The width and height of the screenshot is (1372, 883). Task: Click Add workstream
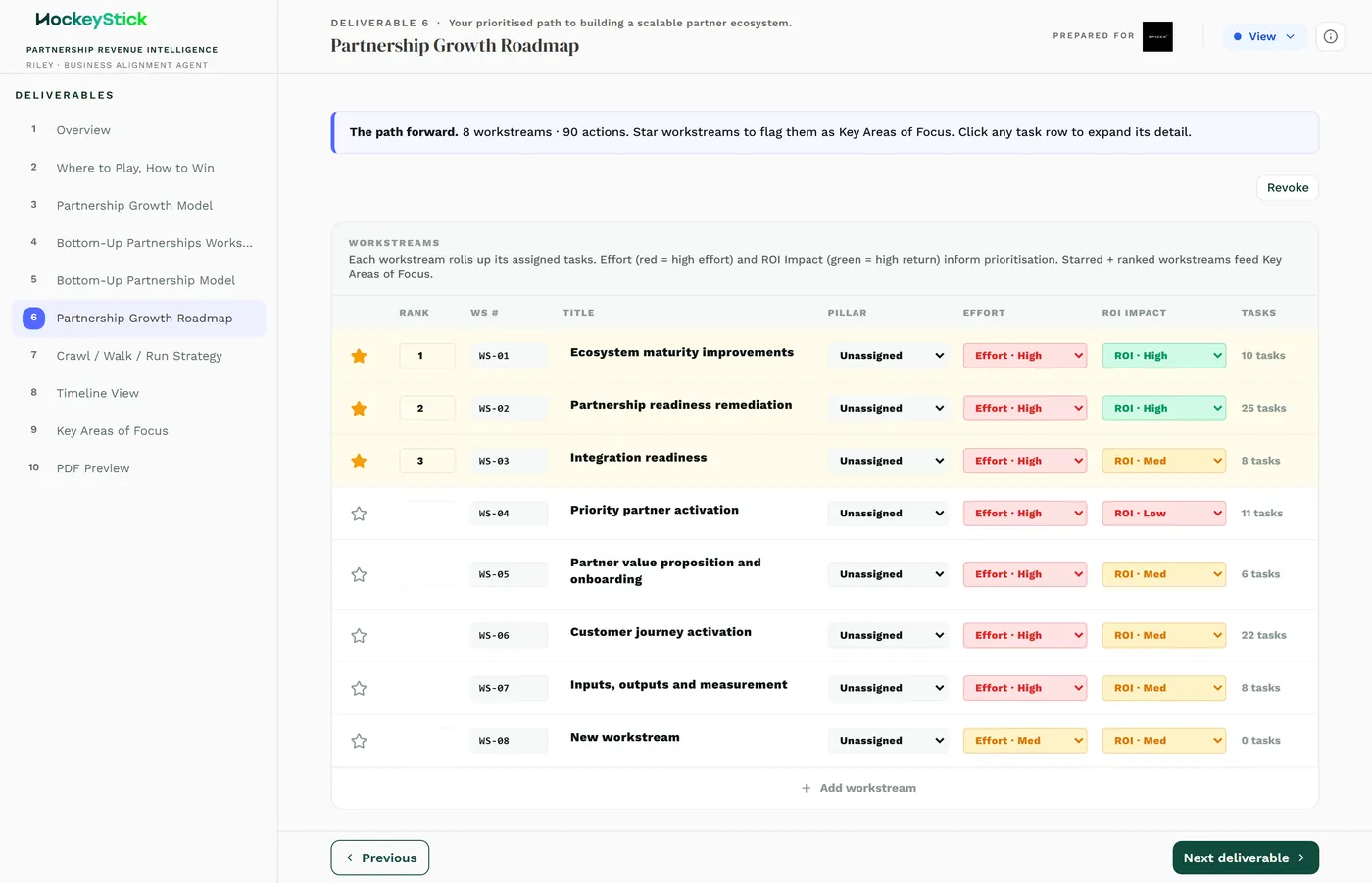pyautogui.click(x=858, y=788)
